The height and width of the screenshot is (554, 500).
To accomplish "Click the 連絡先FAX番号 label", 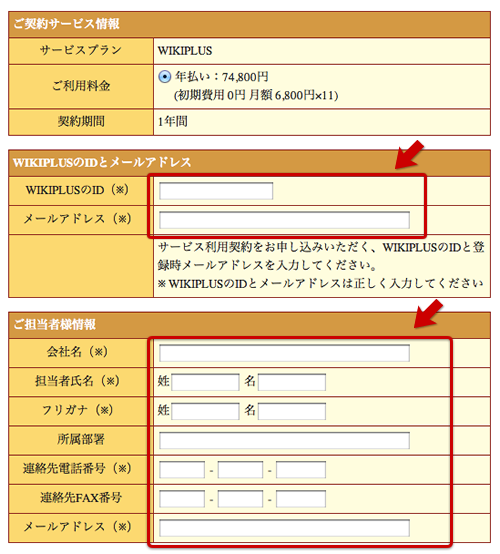I will (x=81, y=497).
